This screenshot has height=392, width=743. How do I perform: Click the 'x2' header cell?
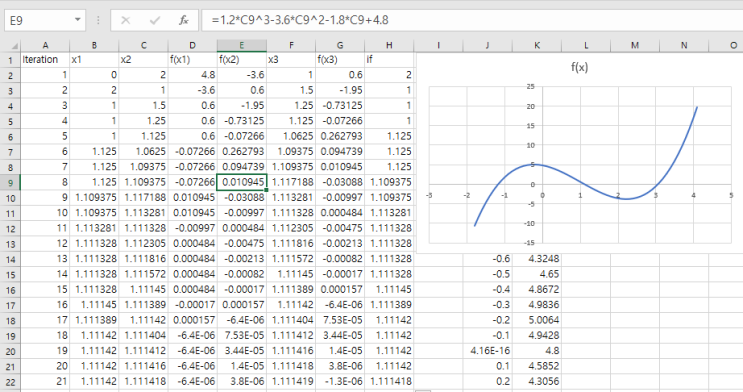[x=143, y=59]
